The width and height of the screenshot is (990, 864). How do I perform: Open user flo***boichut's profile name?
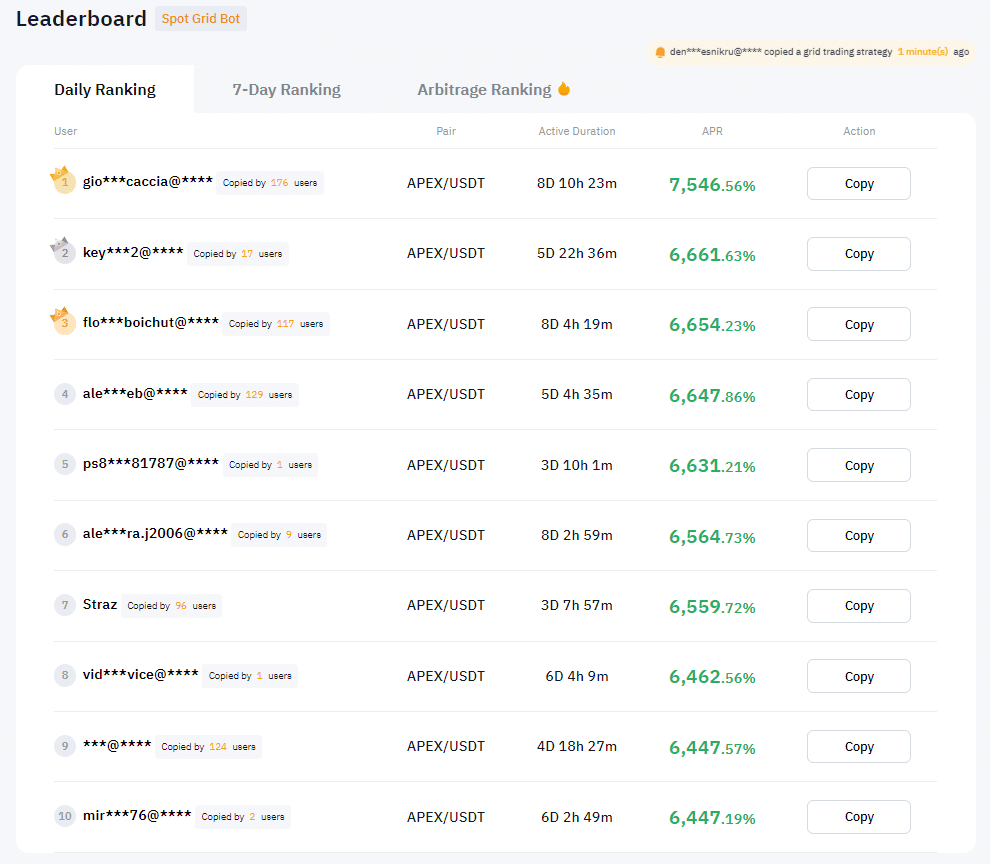tap(151, 322)
